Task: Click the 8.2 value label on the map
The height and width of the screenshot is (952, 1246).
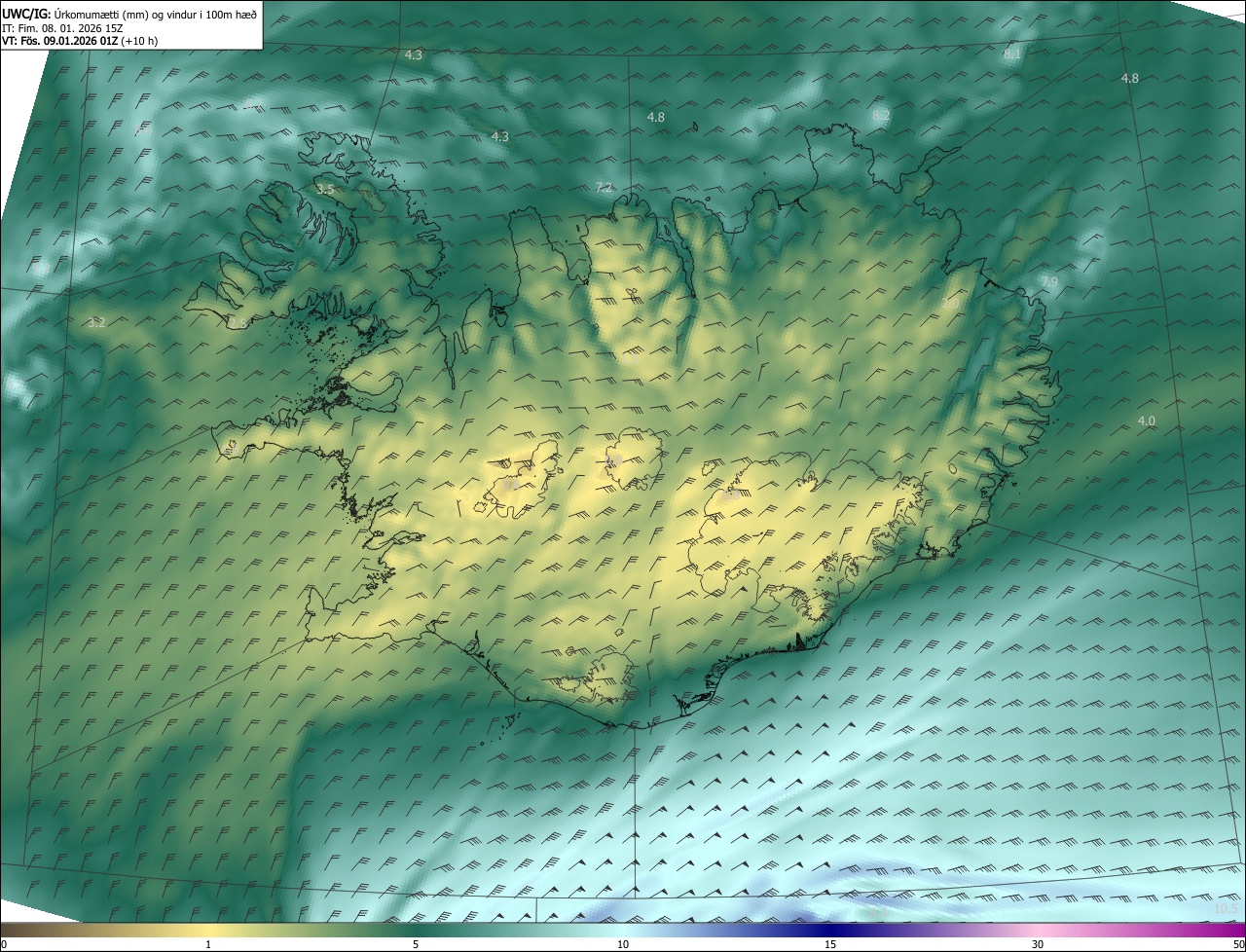Action: 881,115
